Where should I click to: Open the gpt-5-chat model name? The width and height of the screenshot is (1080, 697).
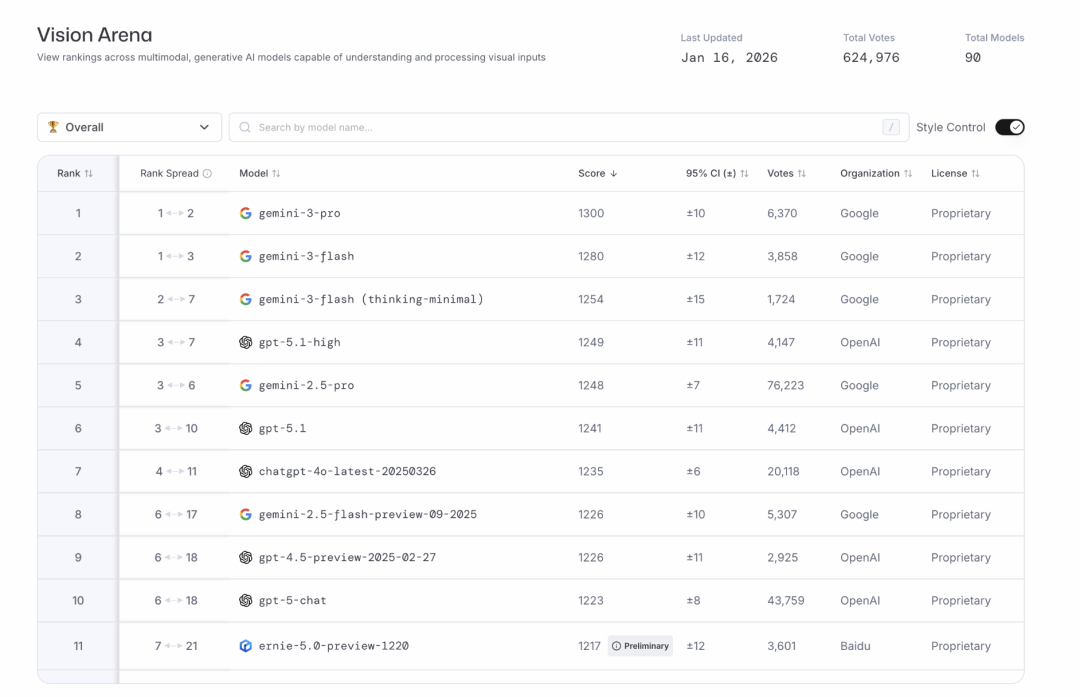[x=293, y=601]
